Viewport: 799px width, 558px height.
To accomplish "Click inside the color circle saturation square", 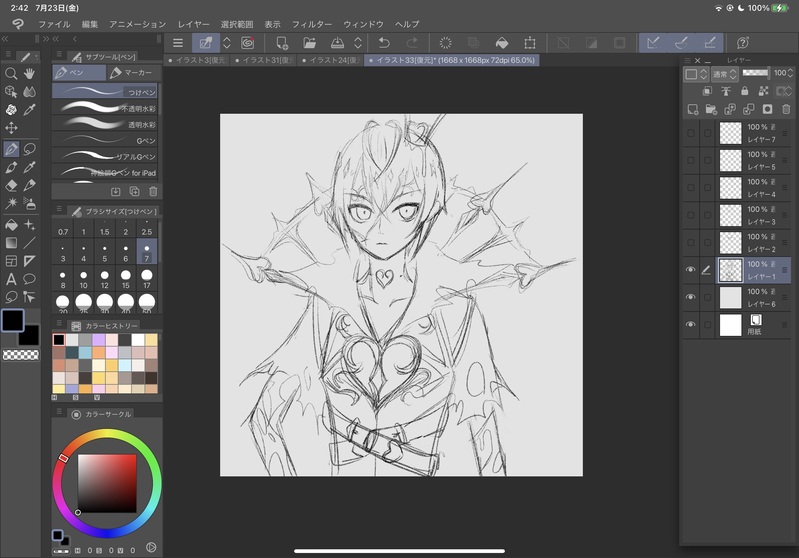I will tap(107, 483).
